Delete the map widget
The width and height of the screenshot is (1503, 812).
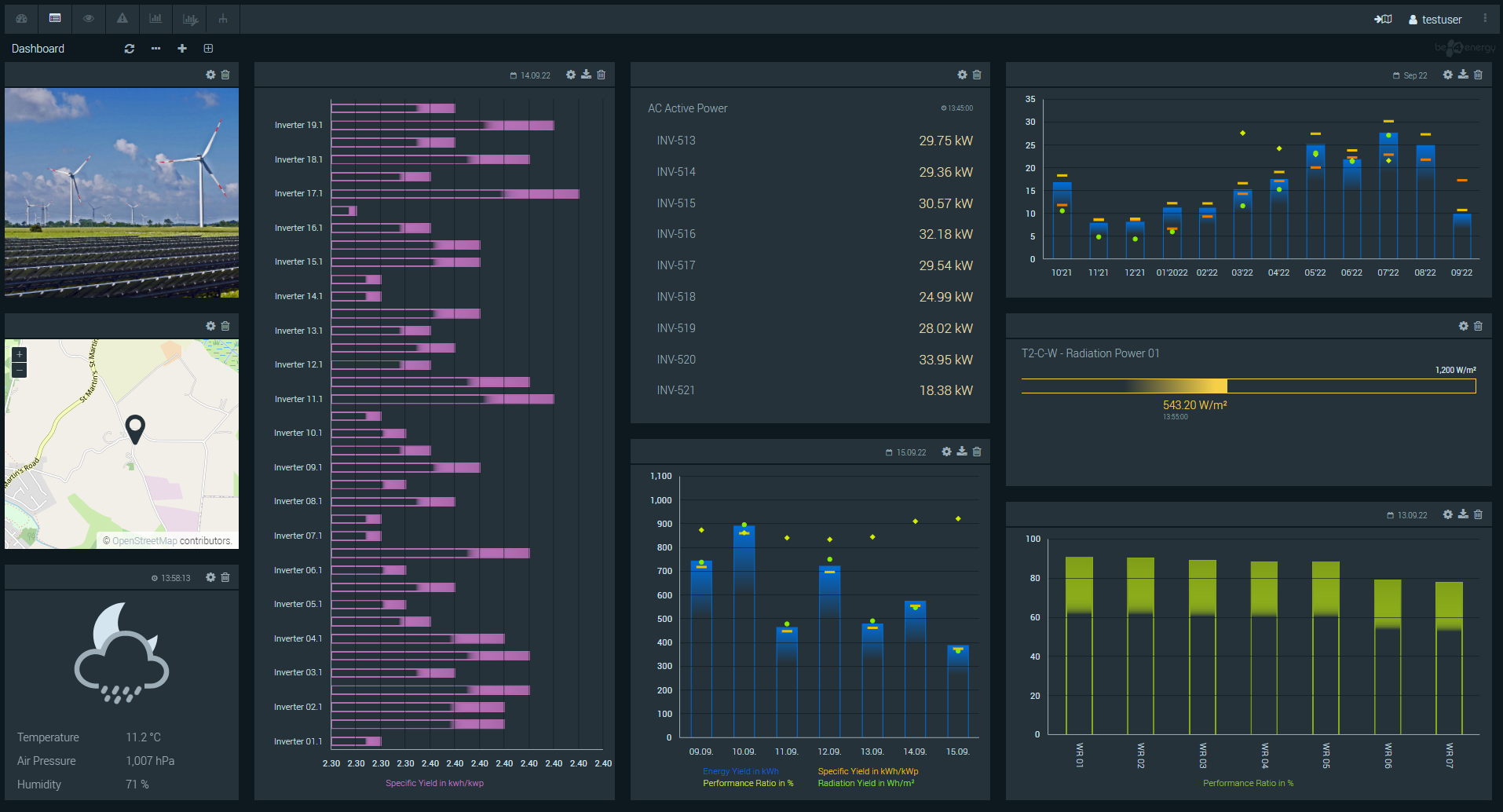pos(225,326)
